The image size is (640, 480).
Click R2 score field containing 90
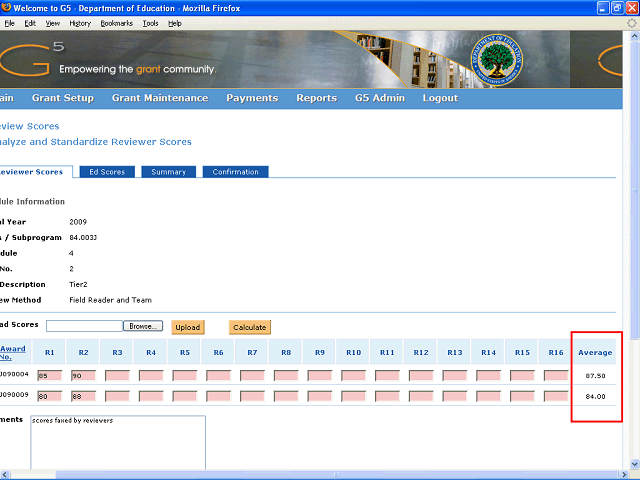tap(83, 376)
